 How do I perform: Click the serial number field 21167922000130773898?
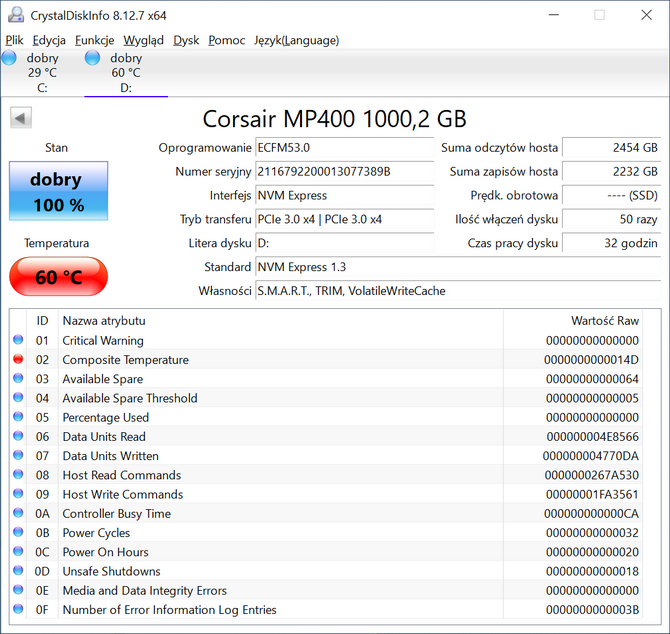click(x=344, y=172)
